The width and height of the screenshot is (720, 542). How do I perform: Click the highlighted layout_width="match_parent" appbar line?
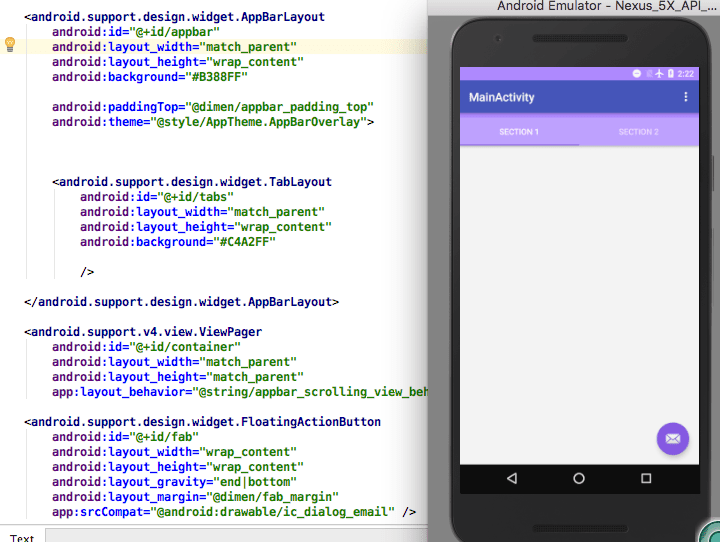174,47
